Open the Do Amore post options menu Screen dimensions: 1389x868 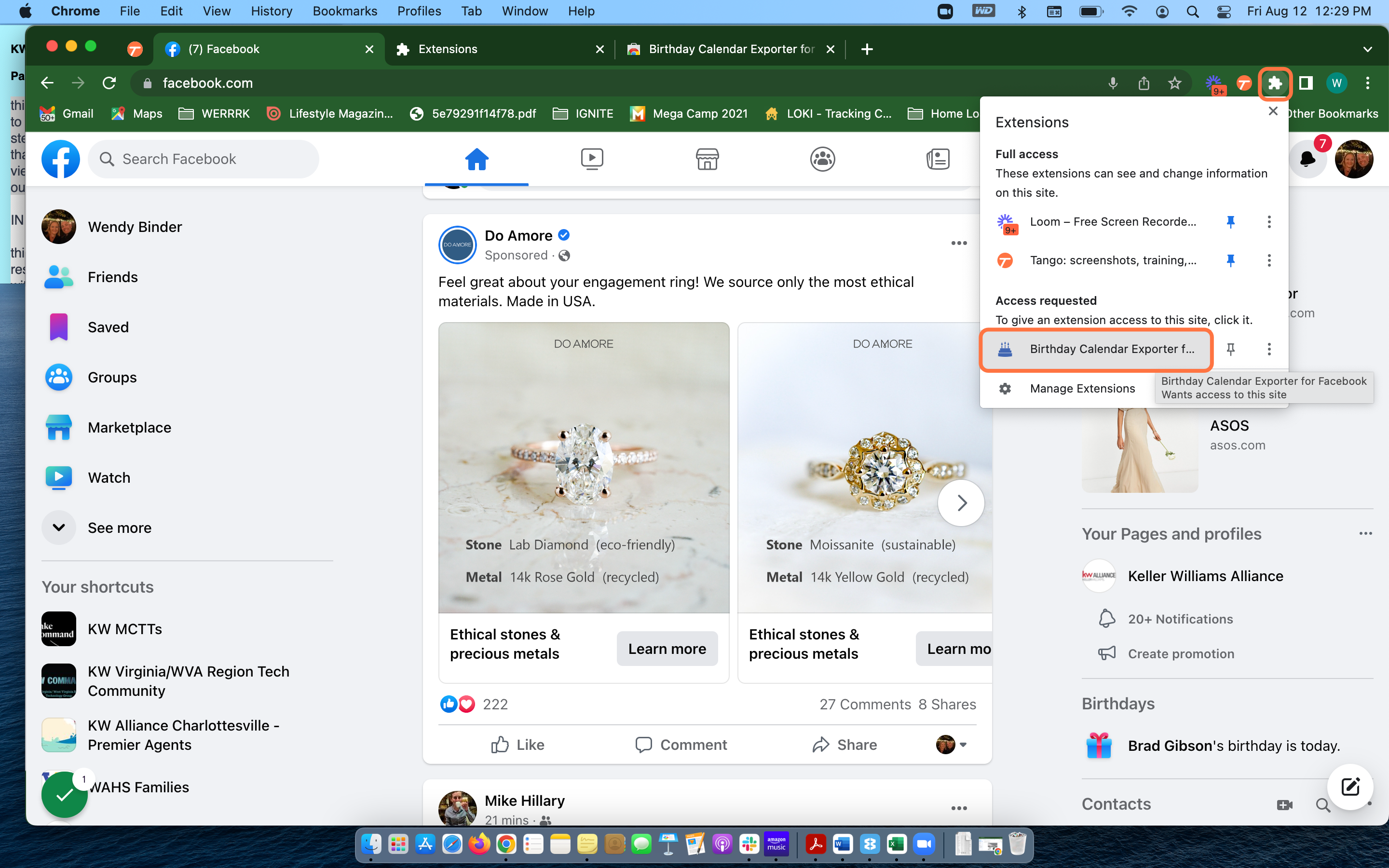958,244
